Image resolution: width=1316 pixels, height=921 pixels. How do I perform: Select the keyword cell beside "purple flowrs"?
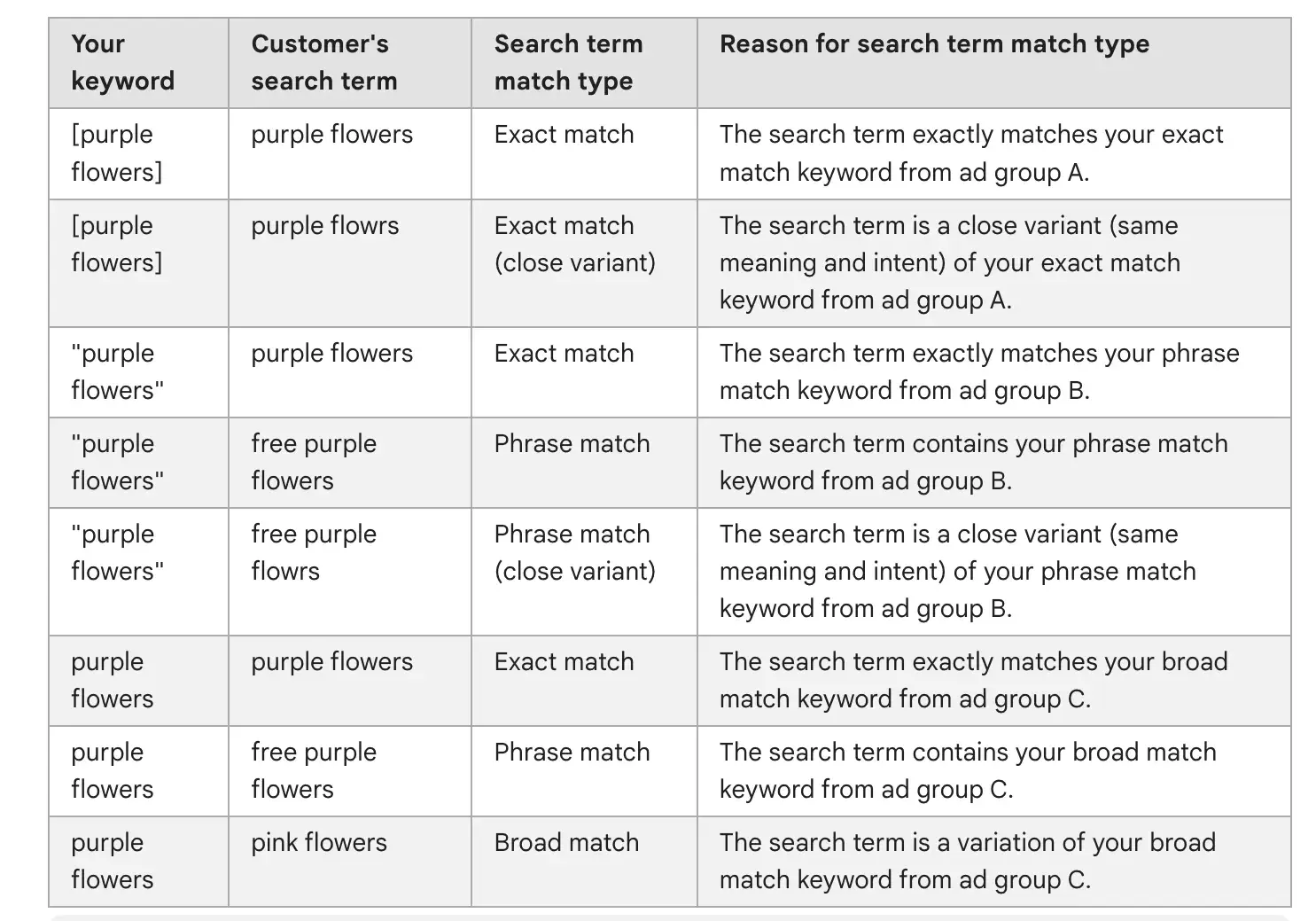(116, 244)
